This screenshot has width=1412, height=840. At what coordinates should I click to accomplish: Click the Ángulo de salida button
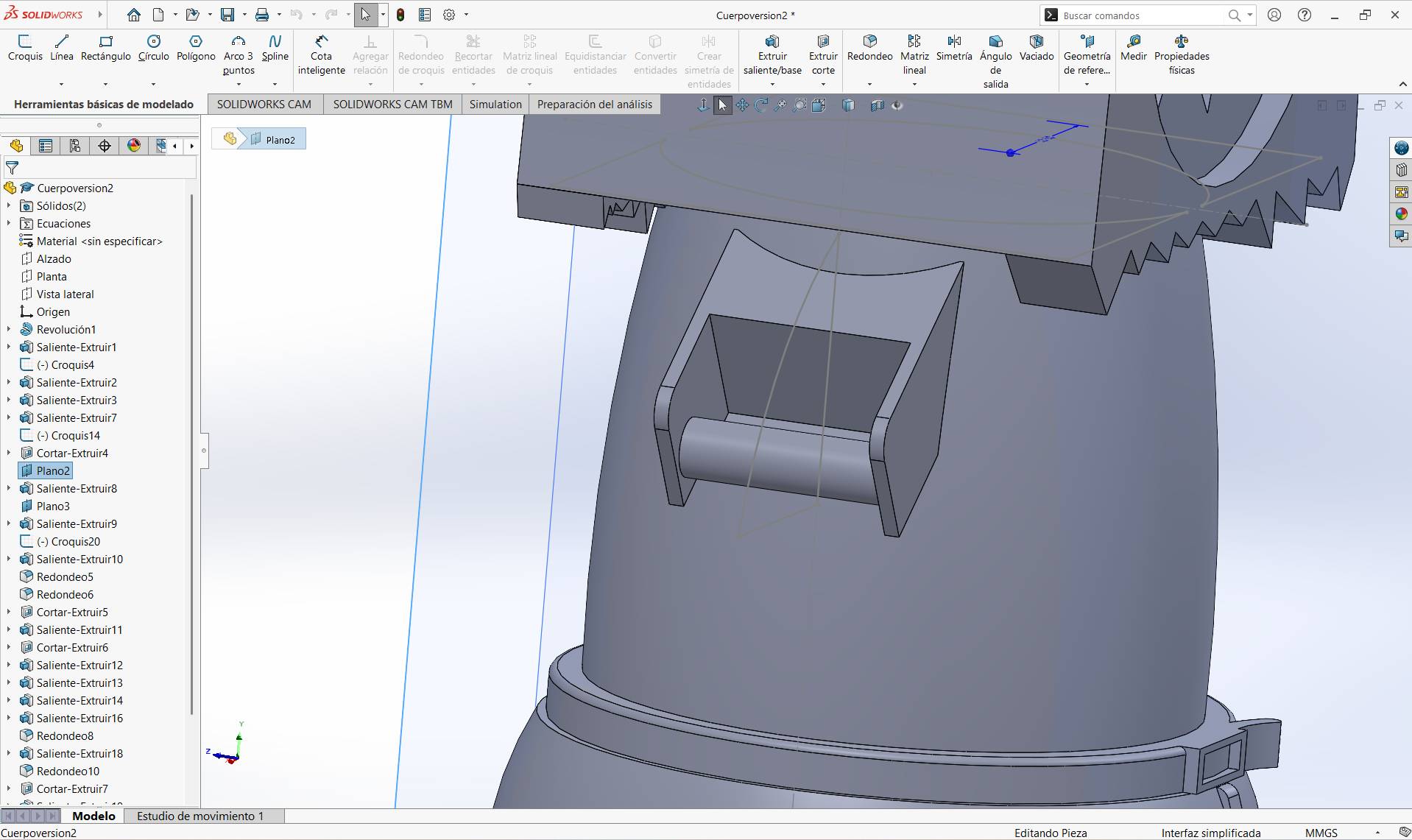[x=995, y=62]
